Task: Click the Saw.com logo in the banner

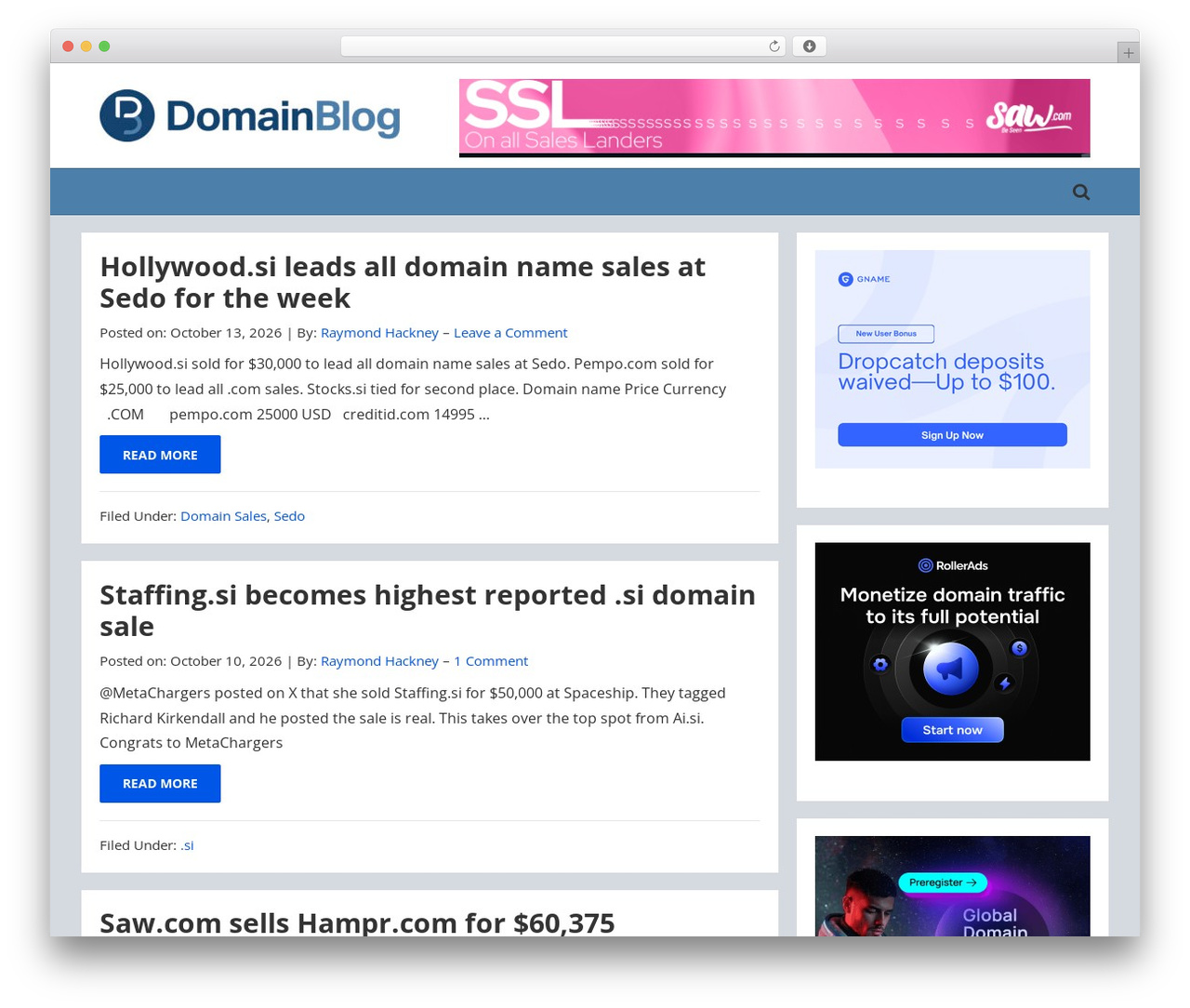Action: (x=1028, y=117)
